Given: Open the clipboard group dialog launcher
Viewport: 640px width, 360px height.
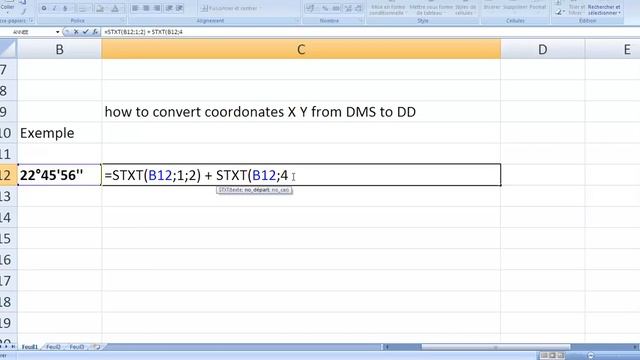Looking at the screenshot, I should pos(31,20).
